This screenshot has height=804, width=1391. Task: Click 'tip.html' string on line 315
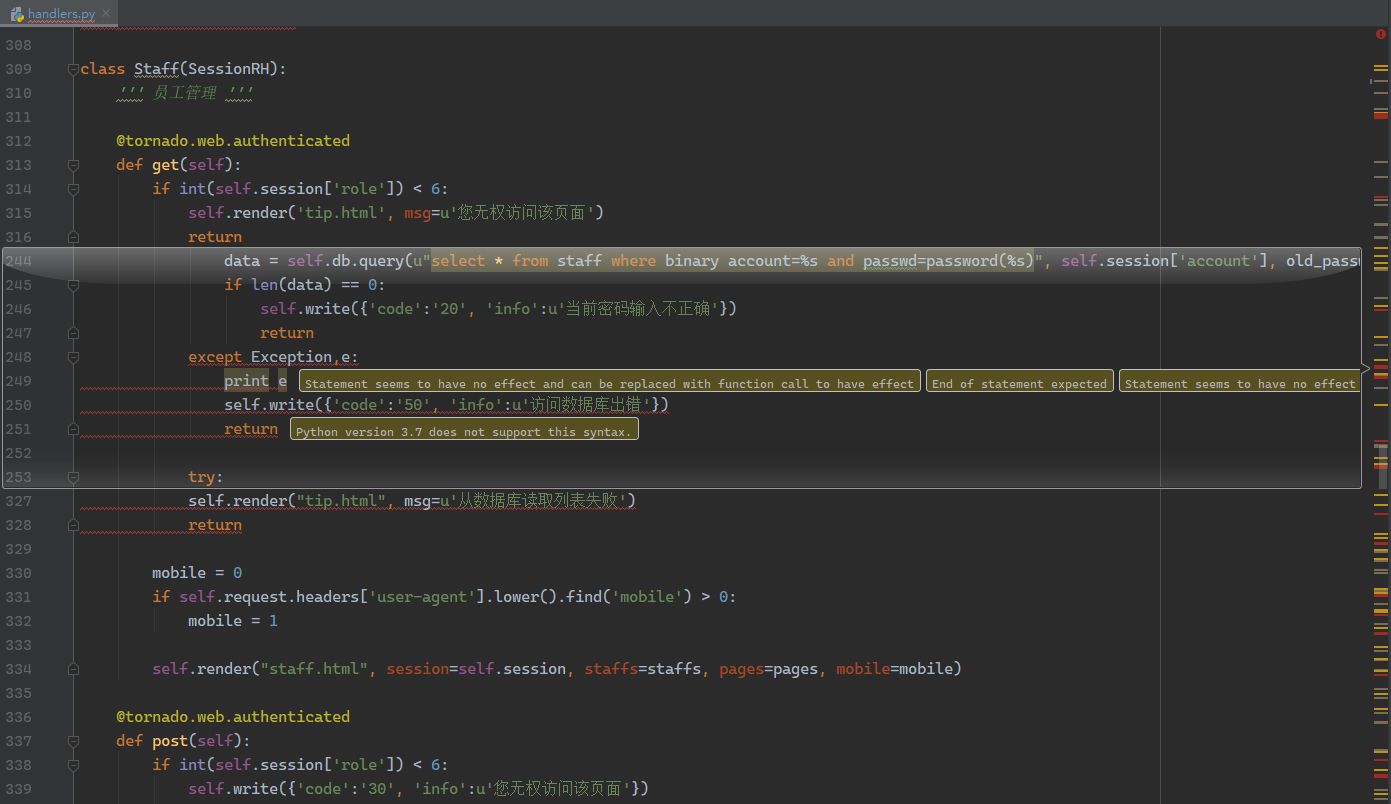(x=341, y=213)
